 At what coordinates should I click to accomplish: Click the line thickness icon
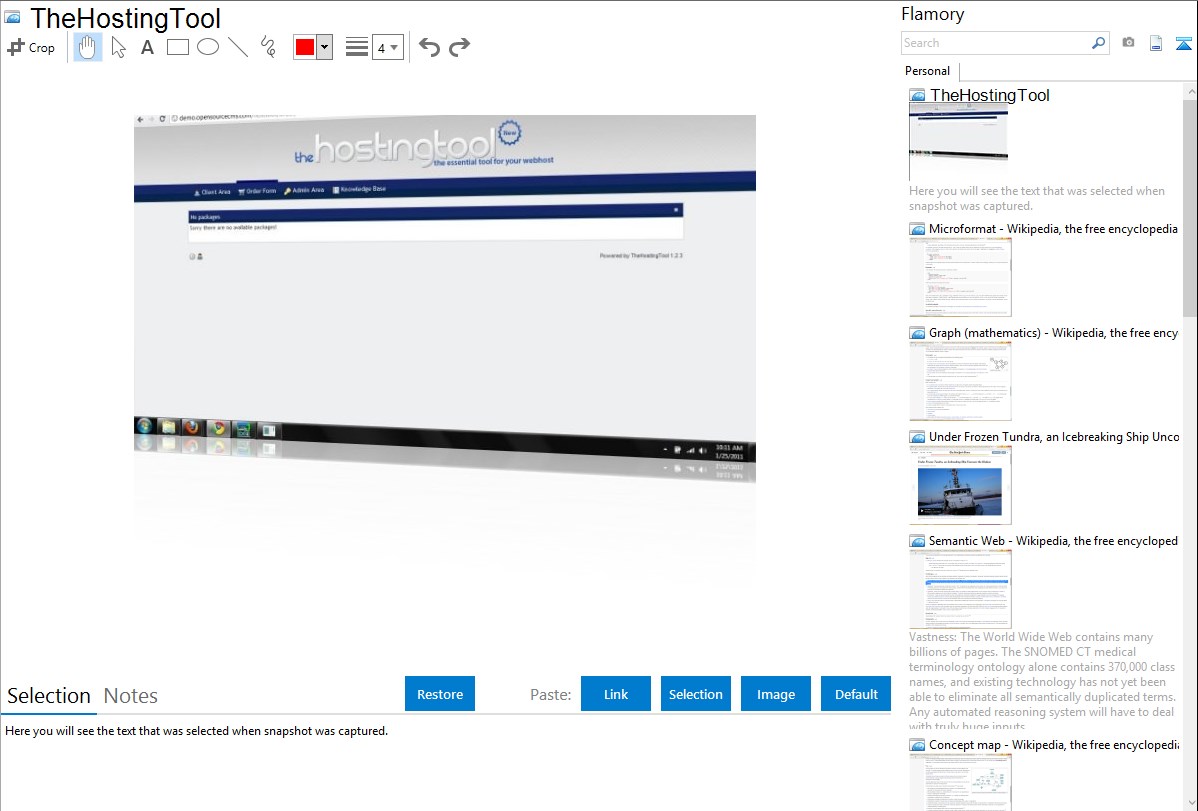click(356, 47)
